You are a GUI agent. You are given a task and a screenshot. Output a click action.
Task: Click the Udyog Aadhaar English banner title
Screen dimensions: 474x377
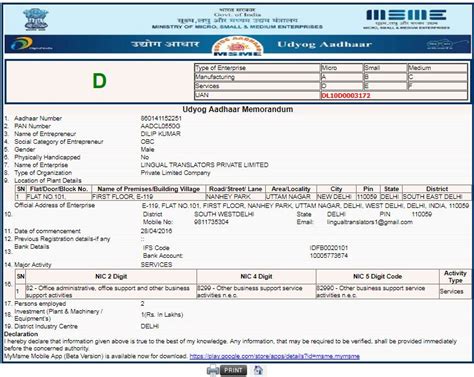(x=324, y=44)
